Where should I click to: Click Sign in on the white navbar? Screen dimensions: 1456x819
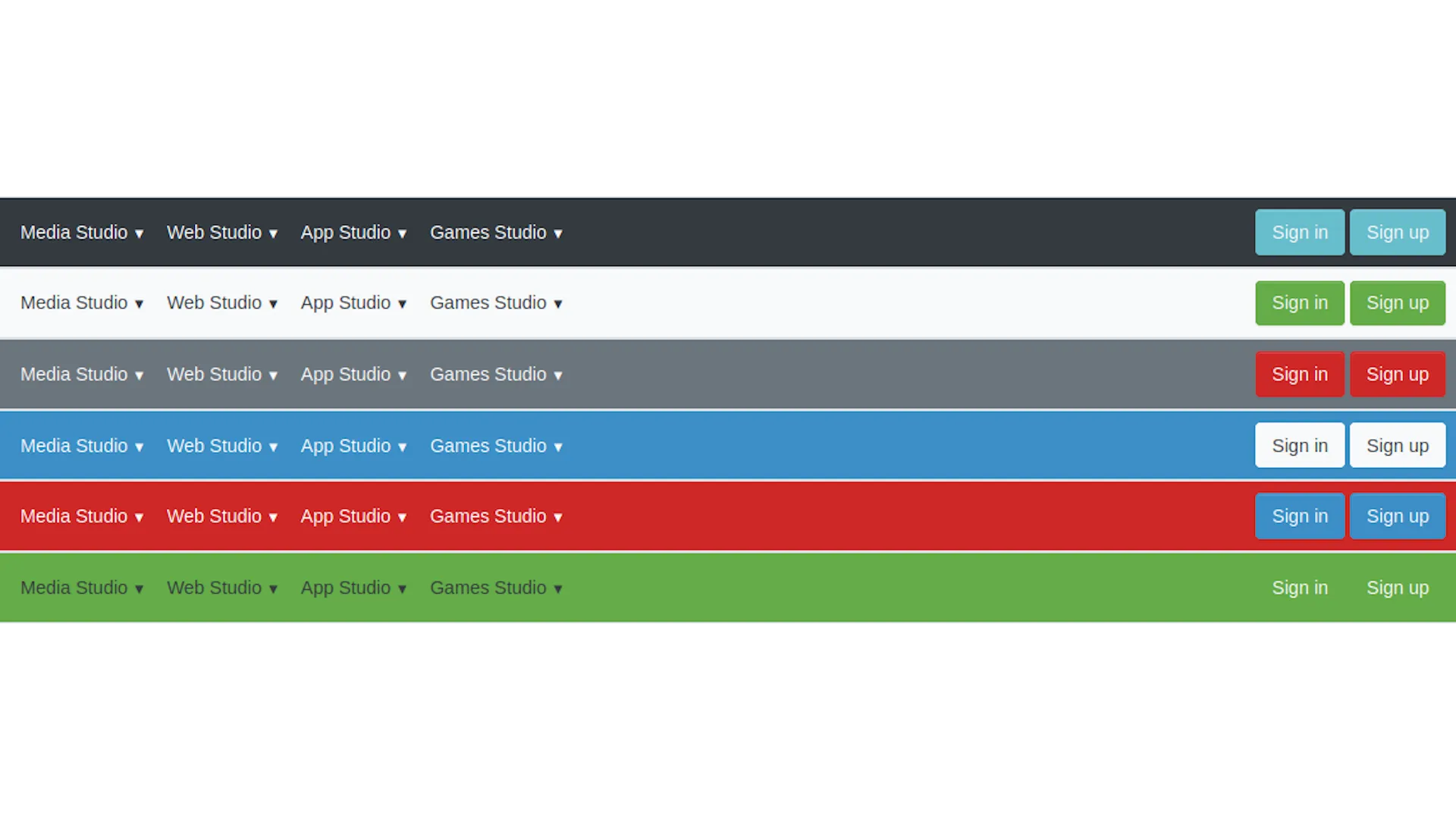[x=1299, y=302]
